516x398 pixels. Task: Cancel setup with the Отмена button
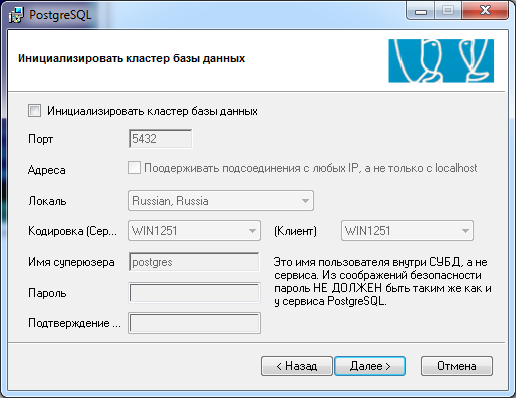coord(457,366)
